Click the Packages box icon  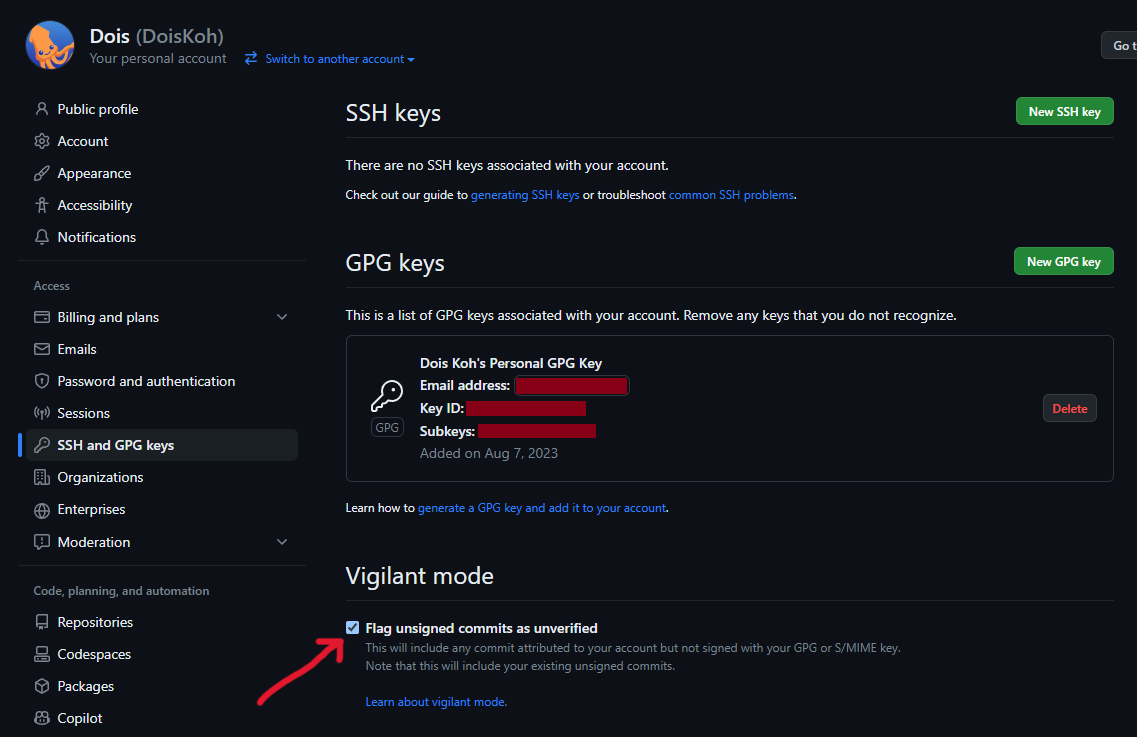(42, 685)
